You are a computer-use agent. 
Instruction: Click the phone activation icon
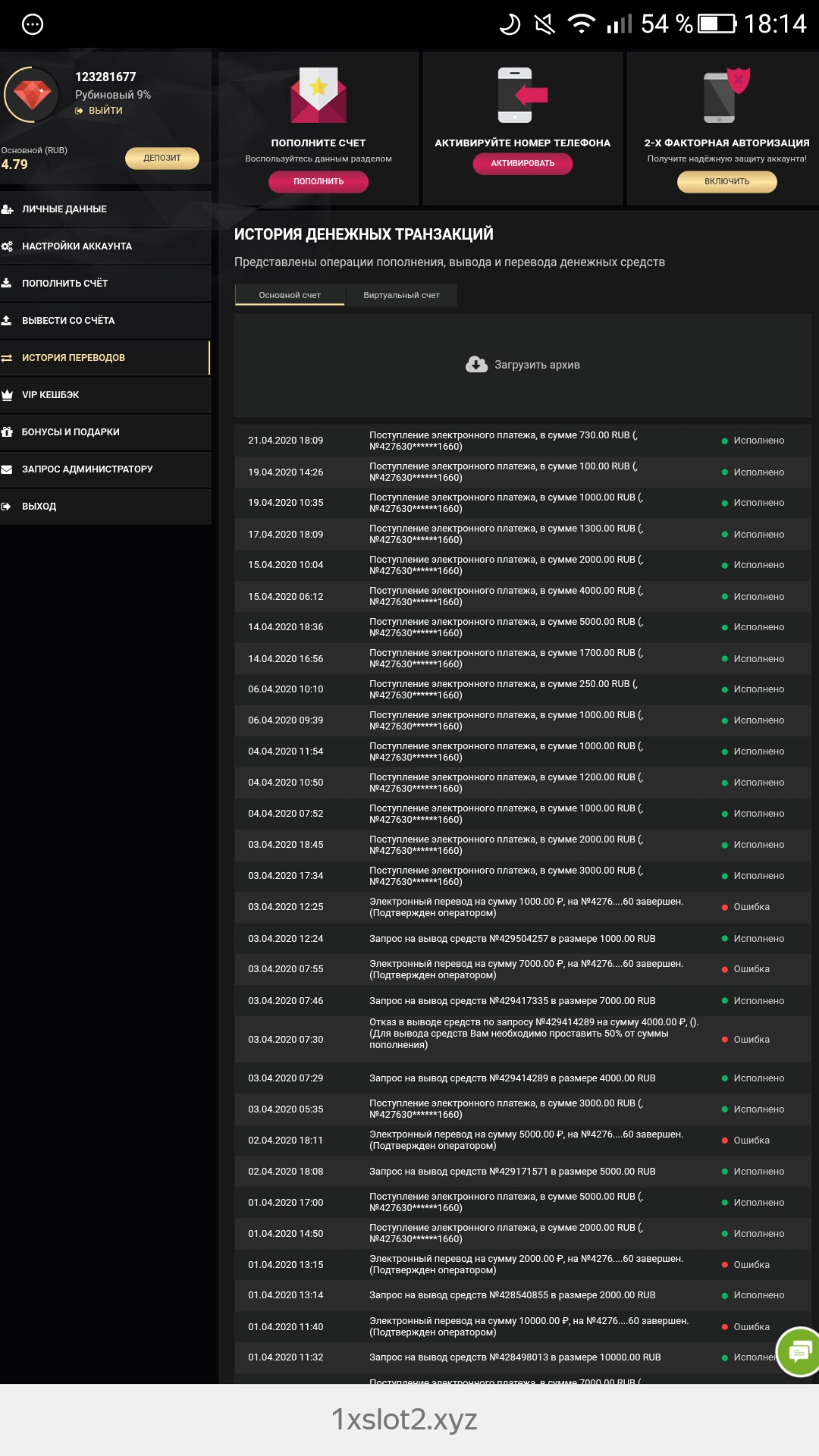522,95
